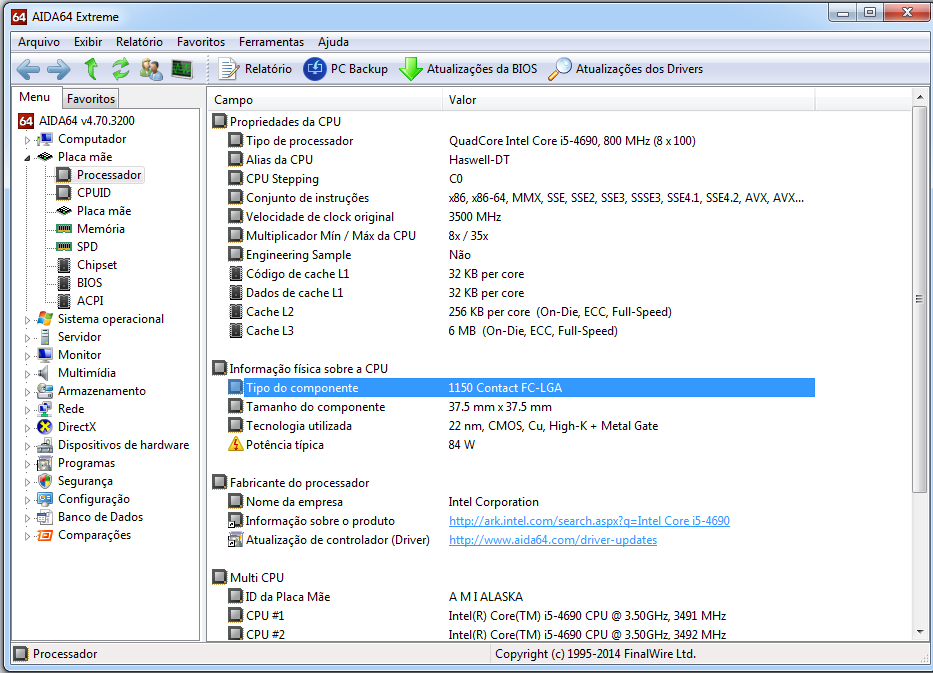Open the system monitor graph icon
Image resolution: width=933 pixels, height=673 pixels.
(181, 69)
